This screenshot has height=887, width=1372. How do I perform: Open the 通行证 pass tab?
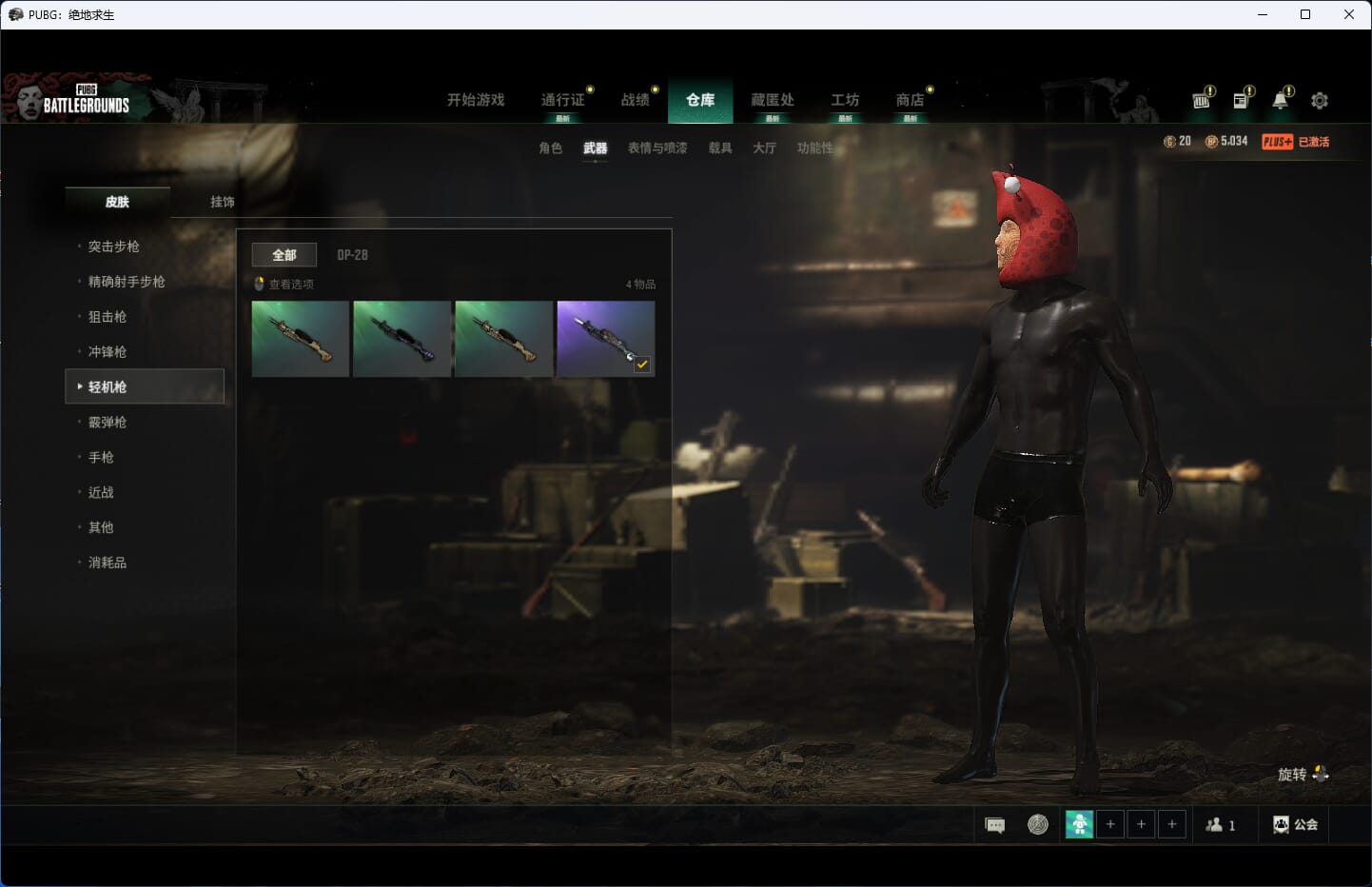(x=562, y=100)
